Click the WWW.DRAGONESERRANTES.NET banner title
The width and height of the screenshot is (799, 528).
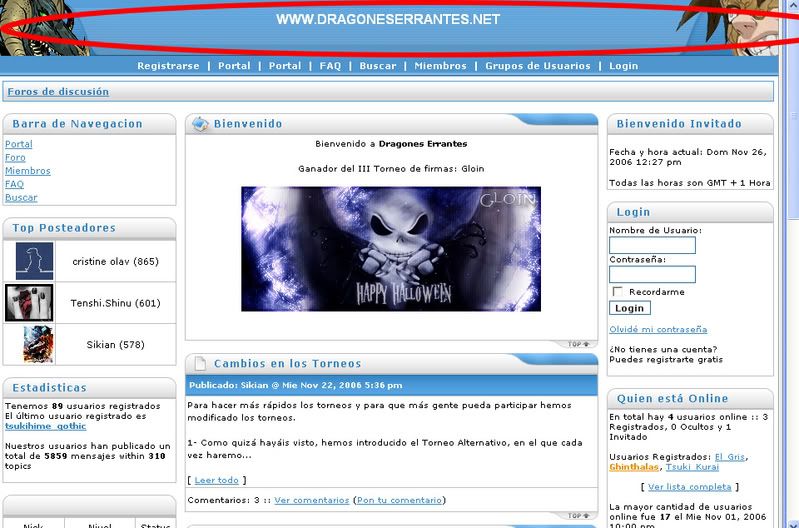pyautogui.click(x=388, y=19)
